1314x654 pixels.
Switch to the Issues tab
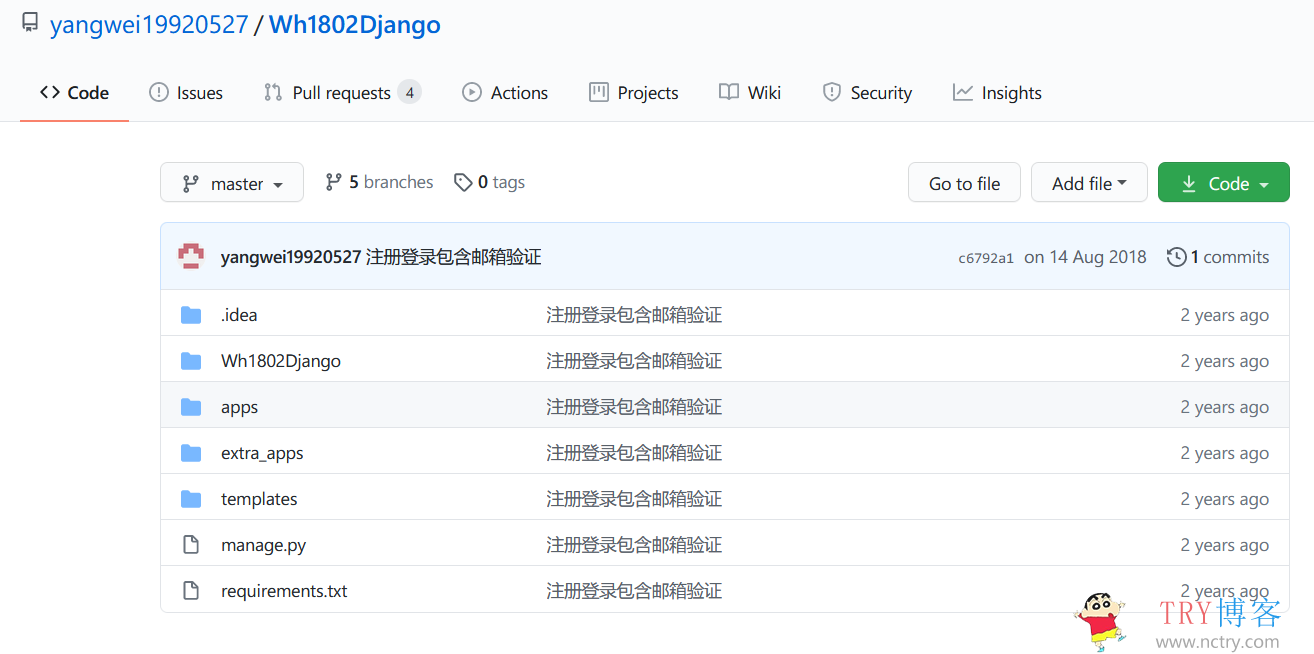[186, 93]
